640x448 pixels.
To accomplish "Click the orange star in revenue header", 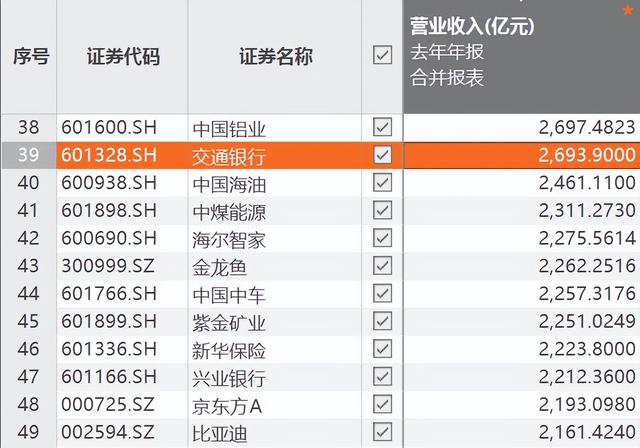I will [x=629, y=9].
